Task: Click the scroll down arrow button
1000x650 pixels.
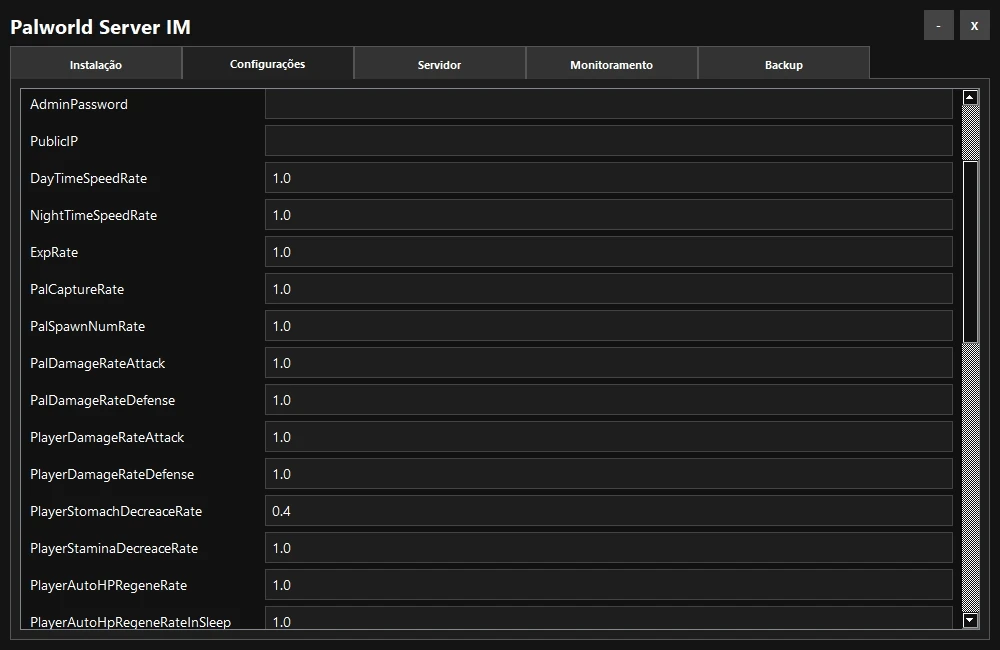Action: point(970,620)
